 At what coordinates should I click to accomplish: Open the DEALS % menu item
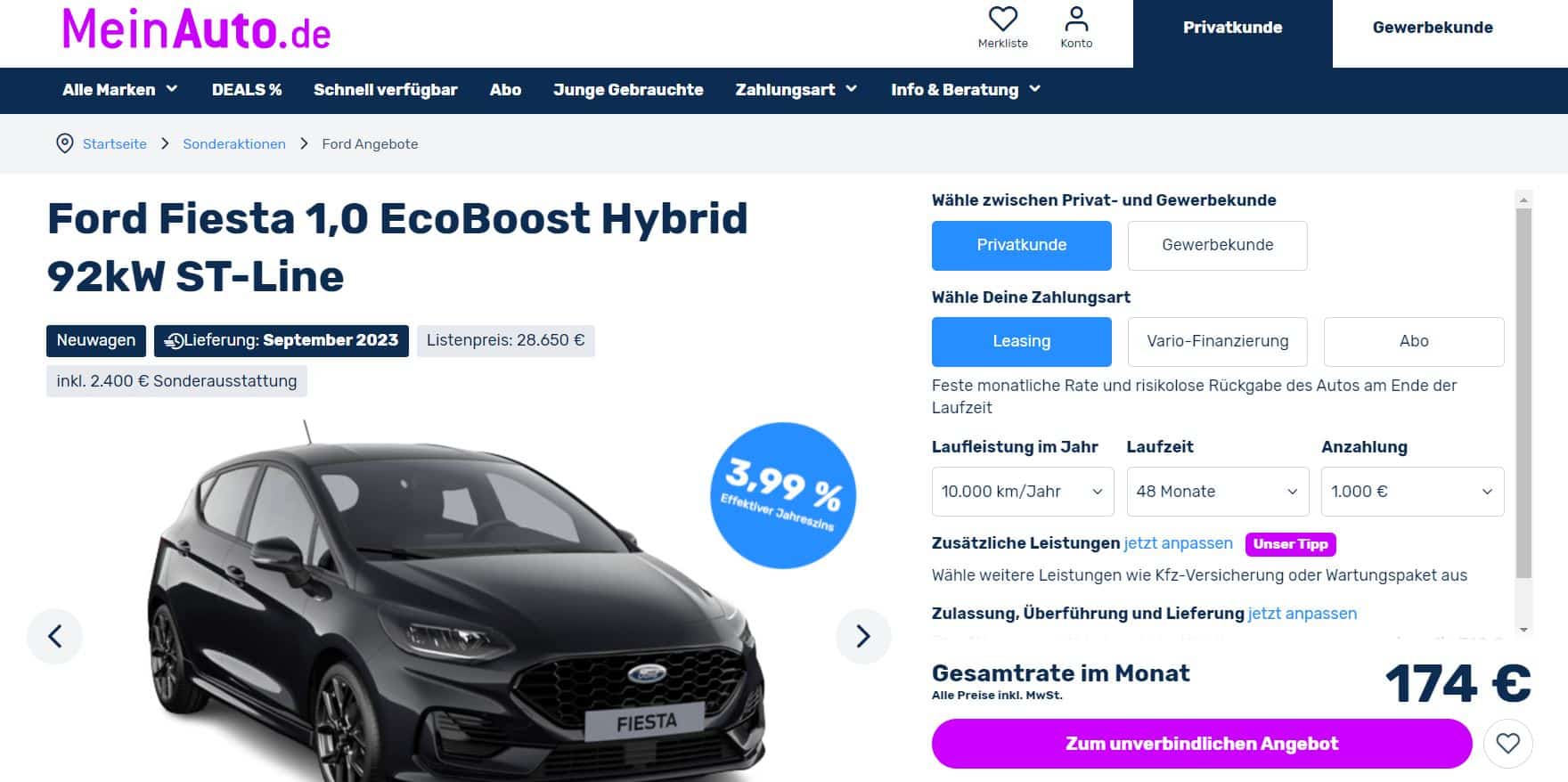click(247, 90)
